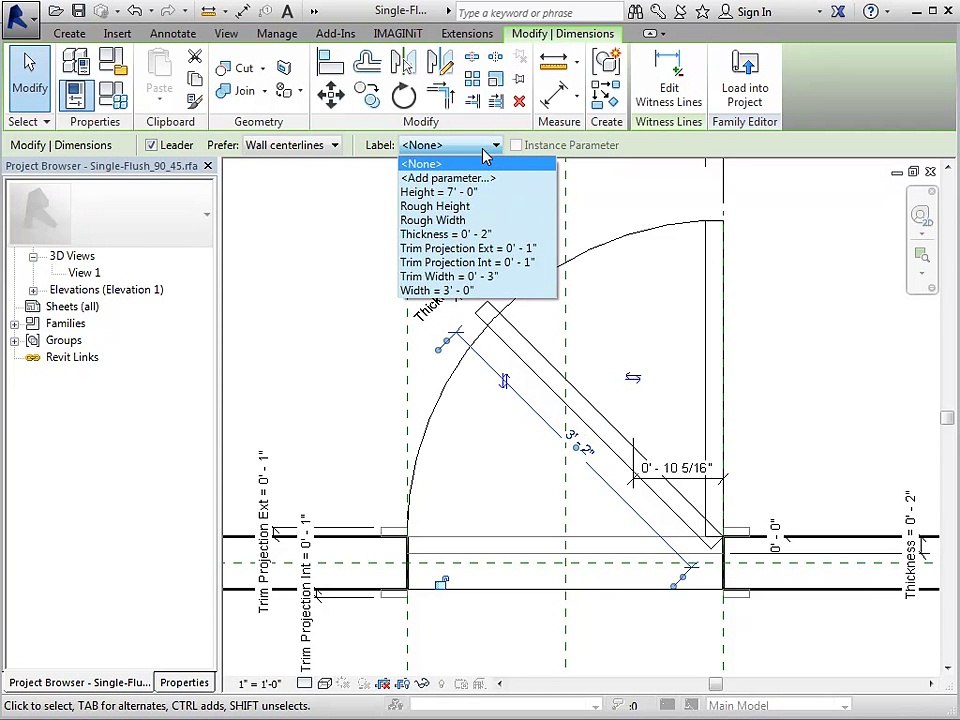Switch to the Properties panel tab
The image size is (960, 720).
(x=184, y=683)
